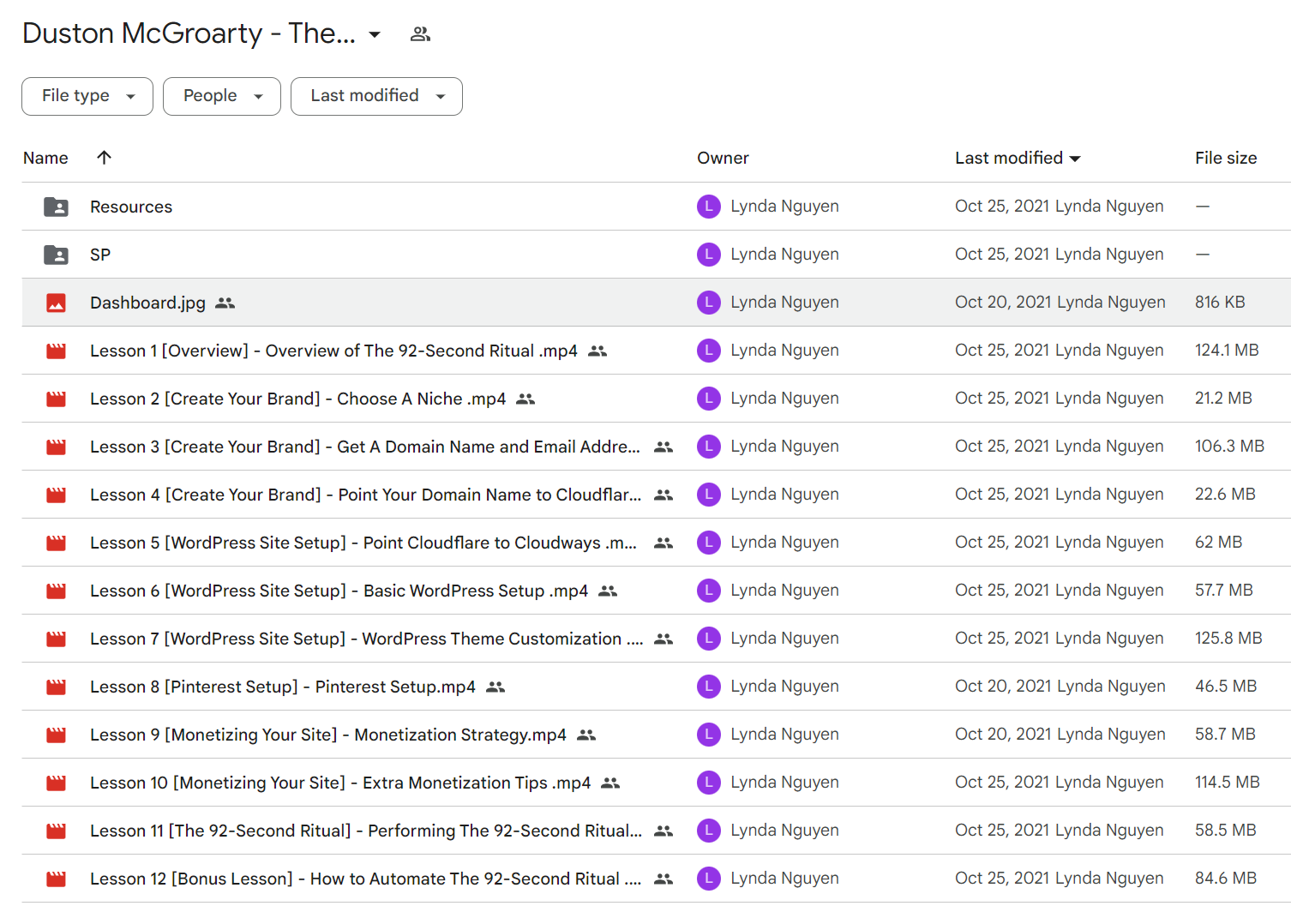Screen dimensions: 1291x924
Task: Open the folder title dropdown arrow
Action: click(375, 34)
